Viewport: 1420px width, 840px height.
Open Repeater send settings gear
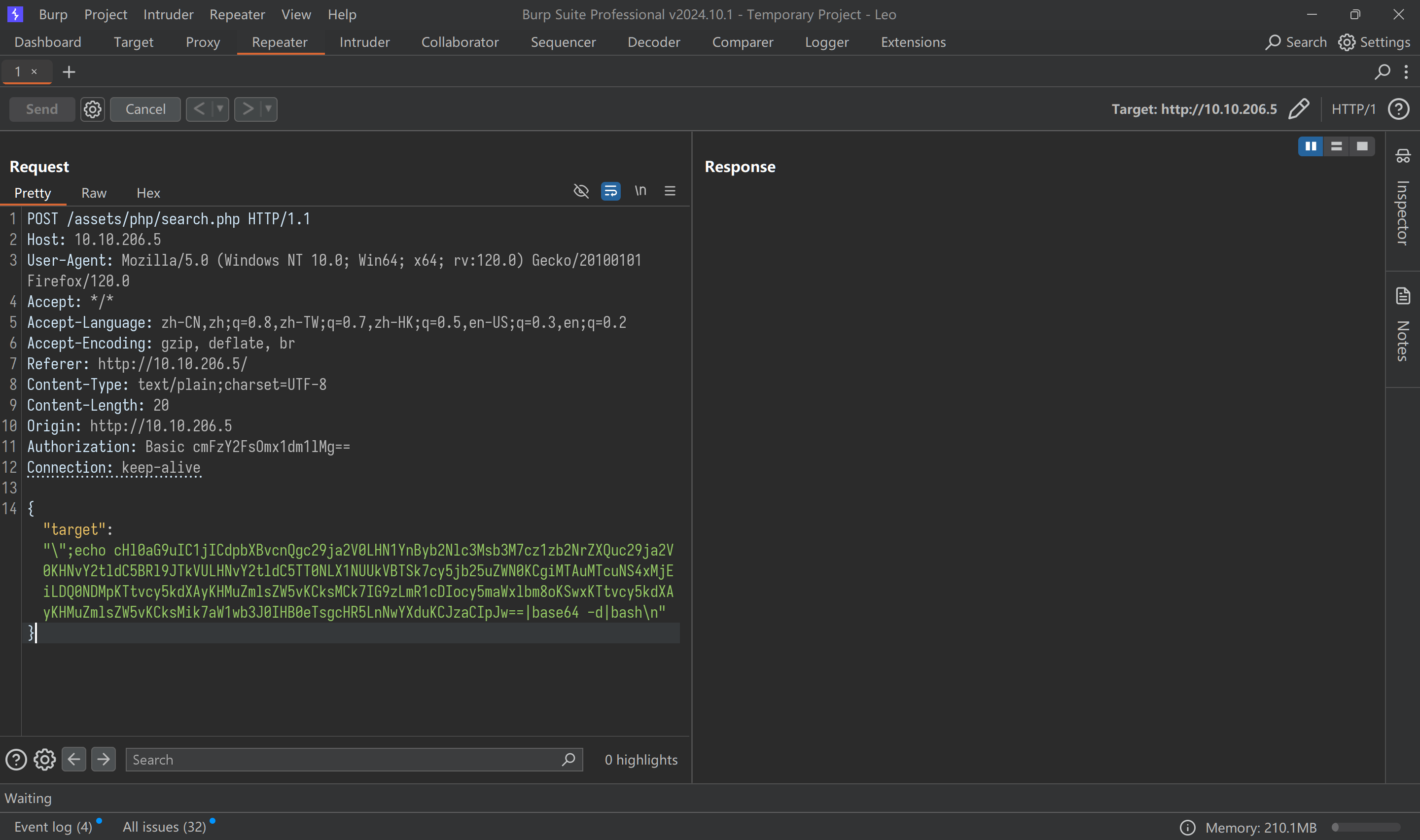click(x=93, y=108)
